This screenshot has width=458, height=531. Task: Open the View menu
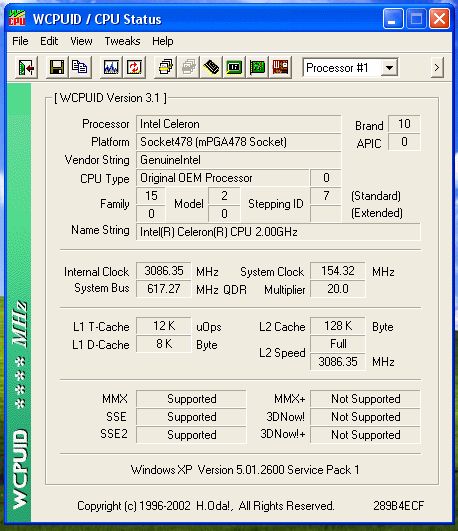pyautogui.click(x=81, y=41)
